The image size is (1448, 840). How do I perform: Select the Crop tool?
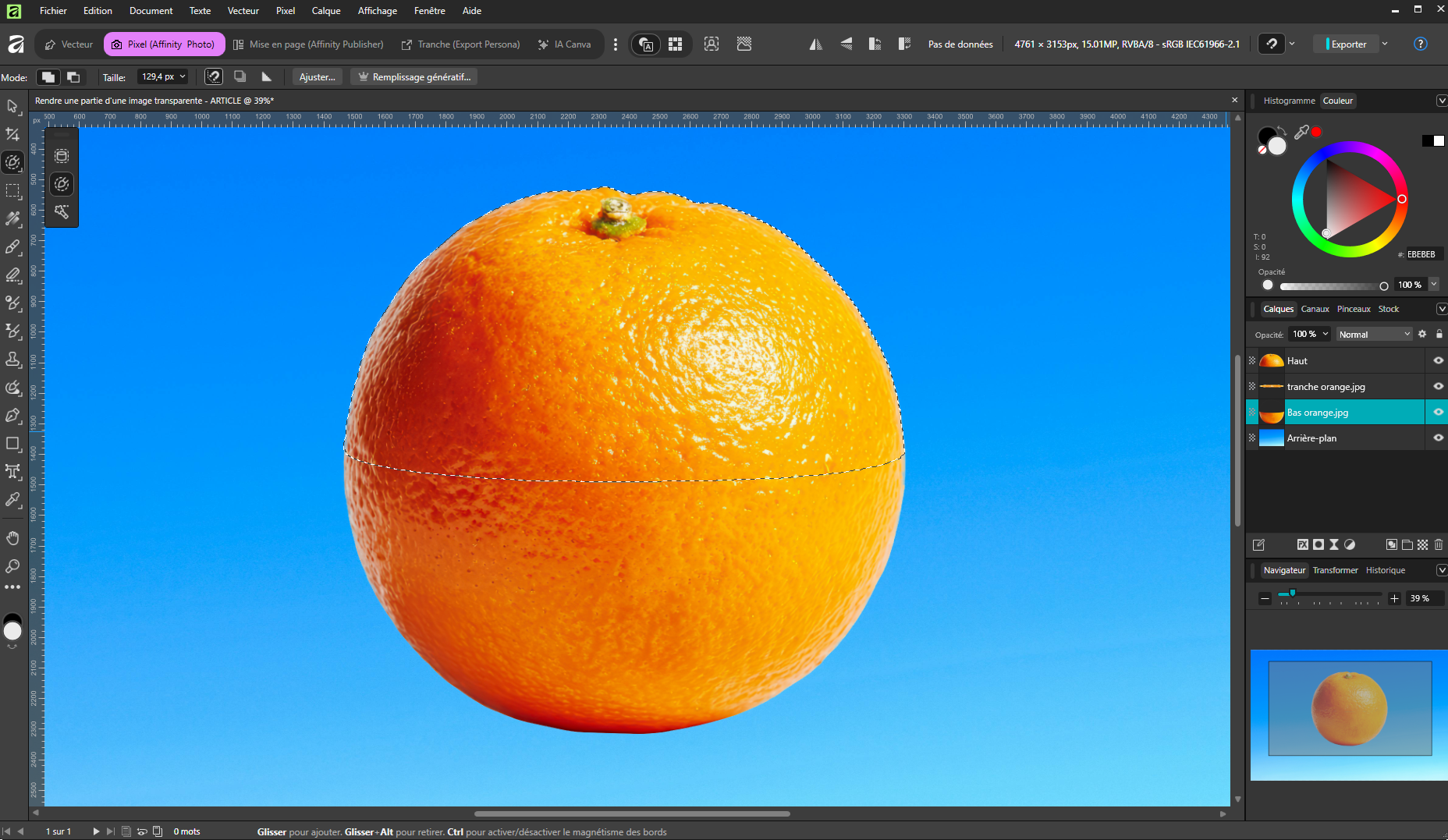(x=12, y=134)
